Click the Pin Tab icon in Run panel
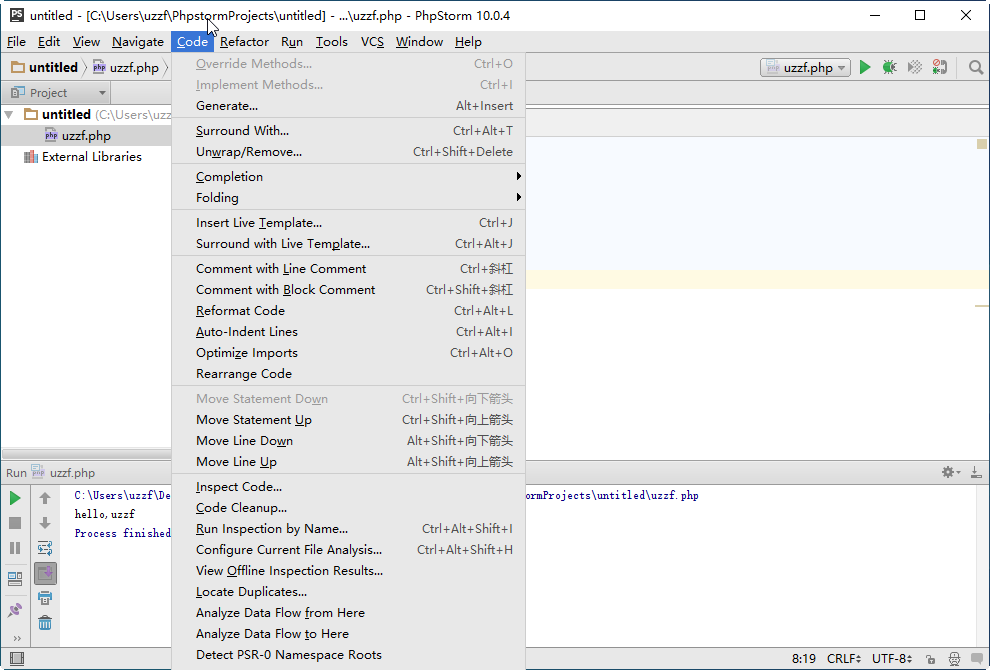This screenshot has height=670, width=990. 15,610
